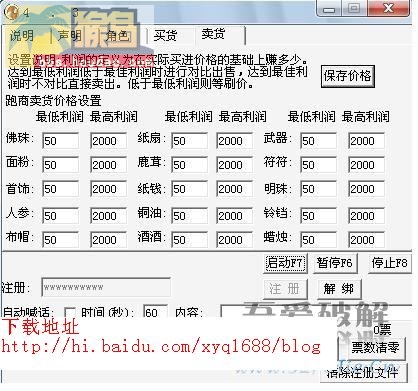418x391 pixels.
Task: Go to the 买货 tab
Action: pos(165,35)
